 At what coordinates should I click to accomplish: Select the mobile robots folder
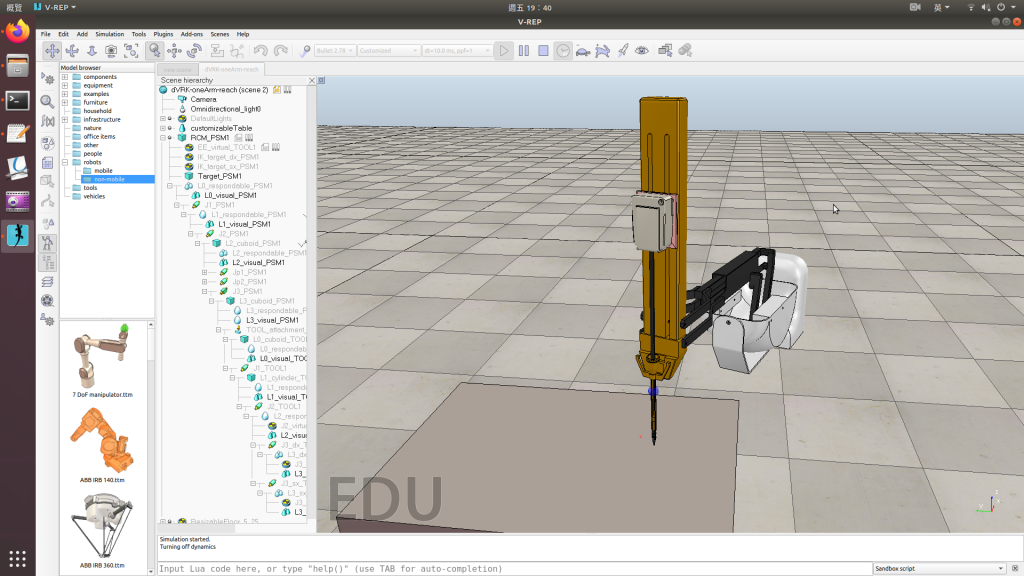(103, 170)
